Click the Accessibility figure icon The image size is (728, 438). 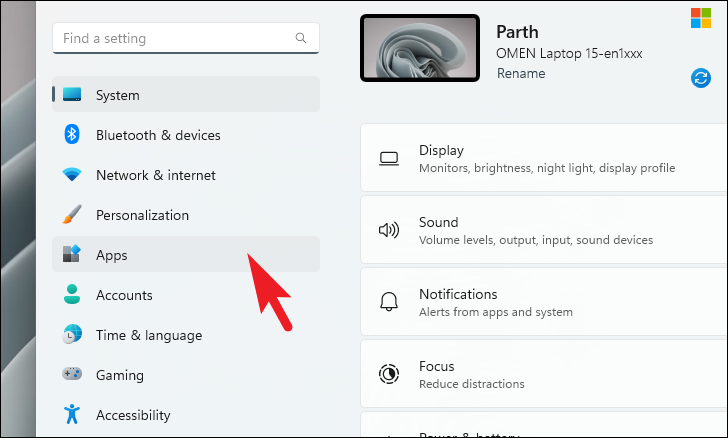point(72,414)
